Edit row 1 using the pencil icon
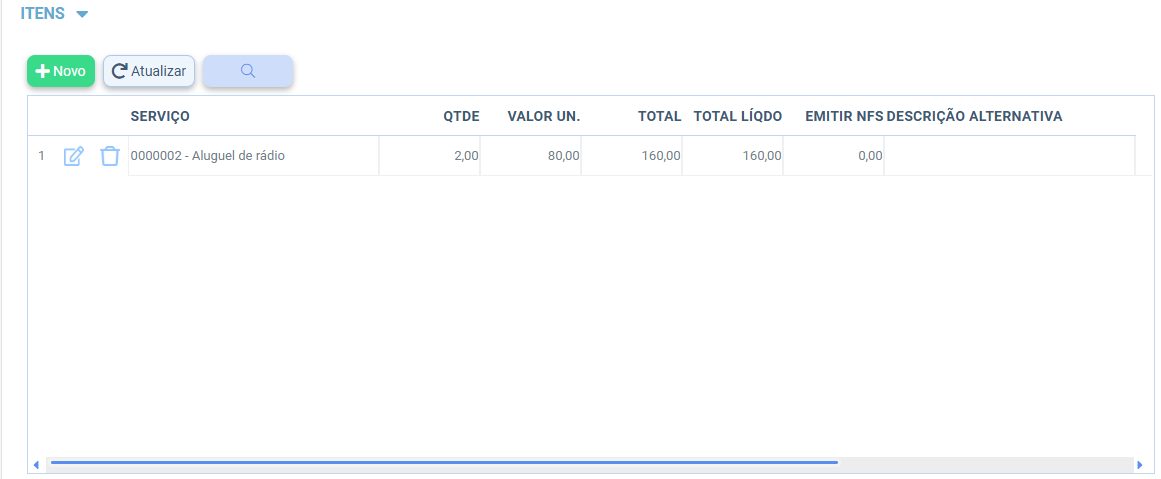 click(74, 156)
